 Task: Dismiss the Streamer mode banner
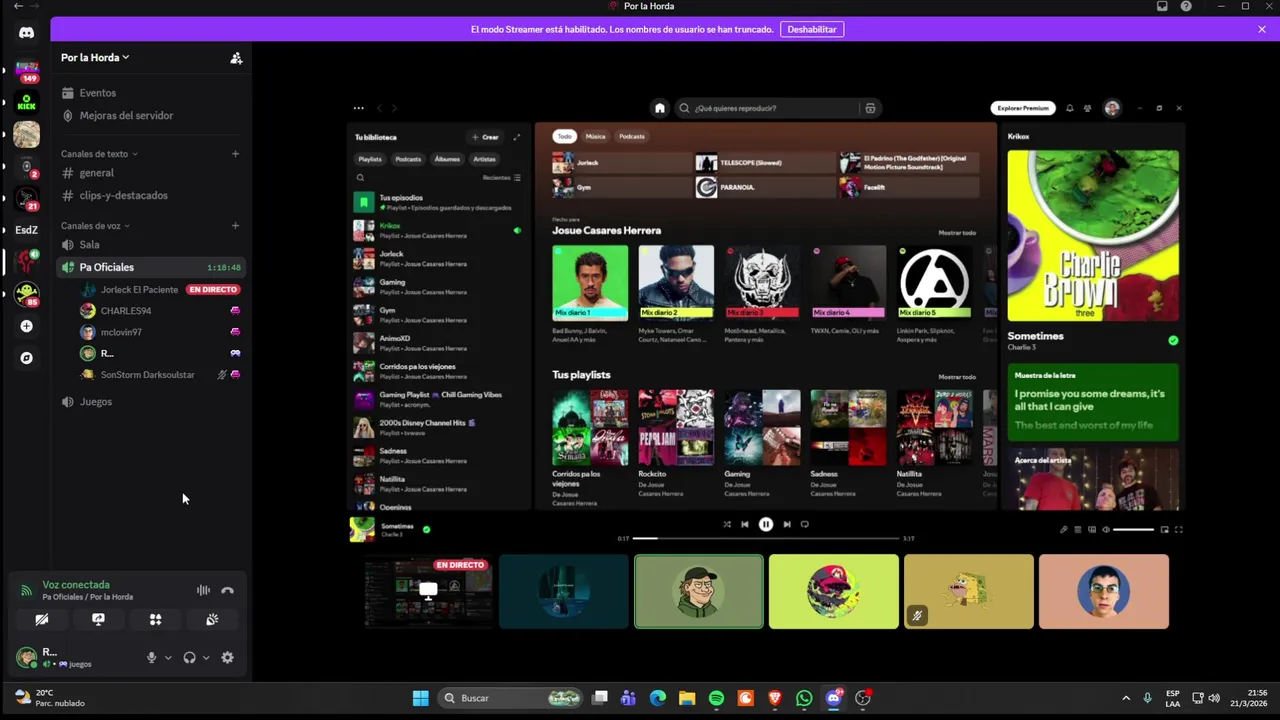point(1262,29)
